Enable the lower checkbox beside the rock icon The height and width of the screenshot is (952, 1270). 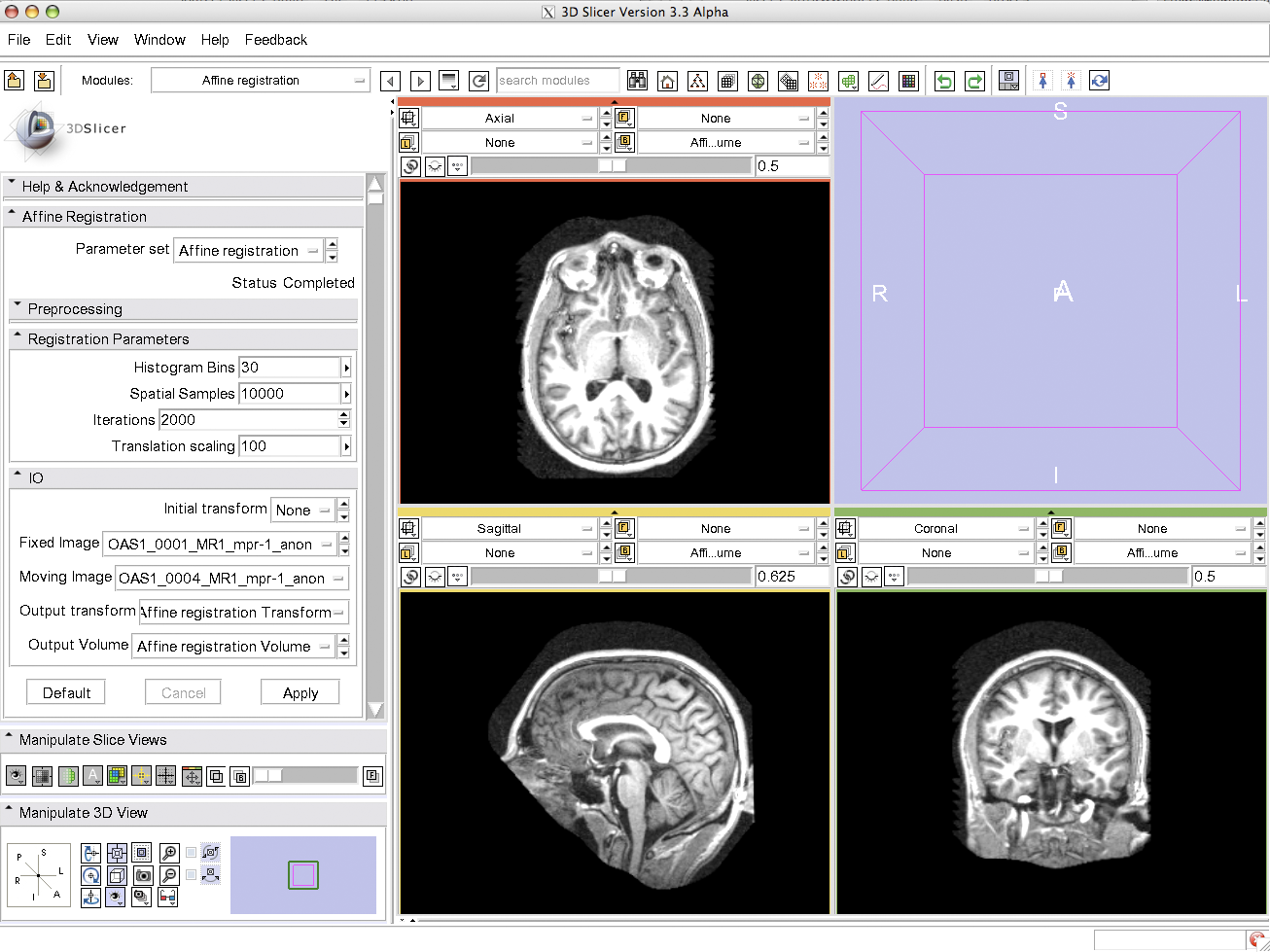[x=192, y=874]
